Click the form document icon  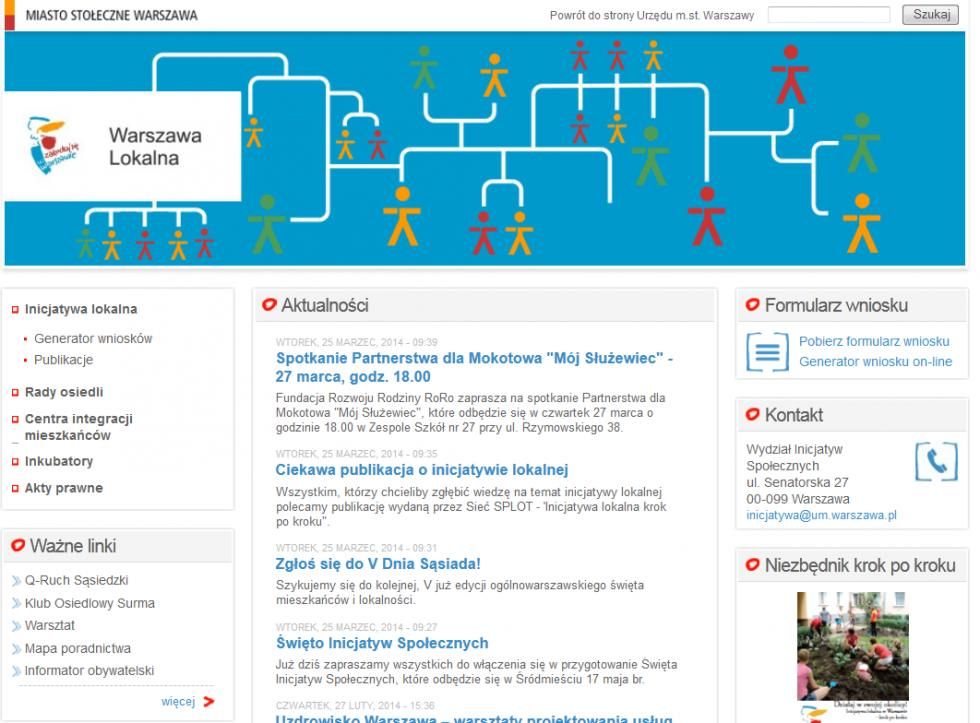coord(767,352)
